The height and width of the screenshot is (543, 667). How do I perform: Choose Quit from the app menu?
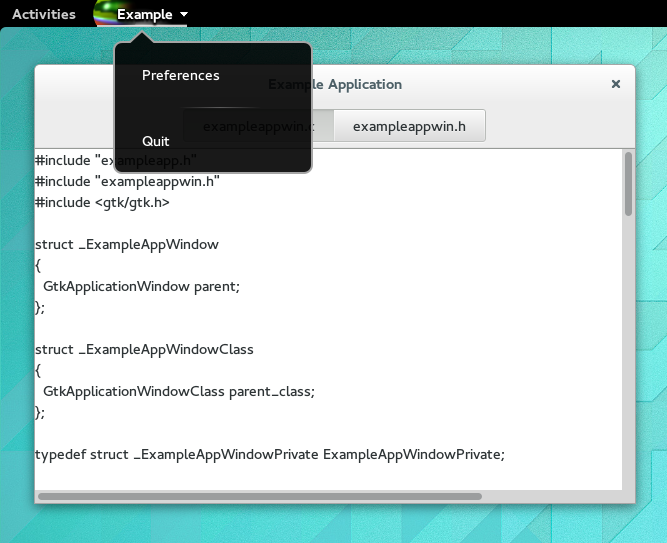click(156, 141)
